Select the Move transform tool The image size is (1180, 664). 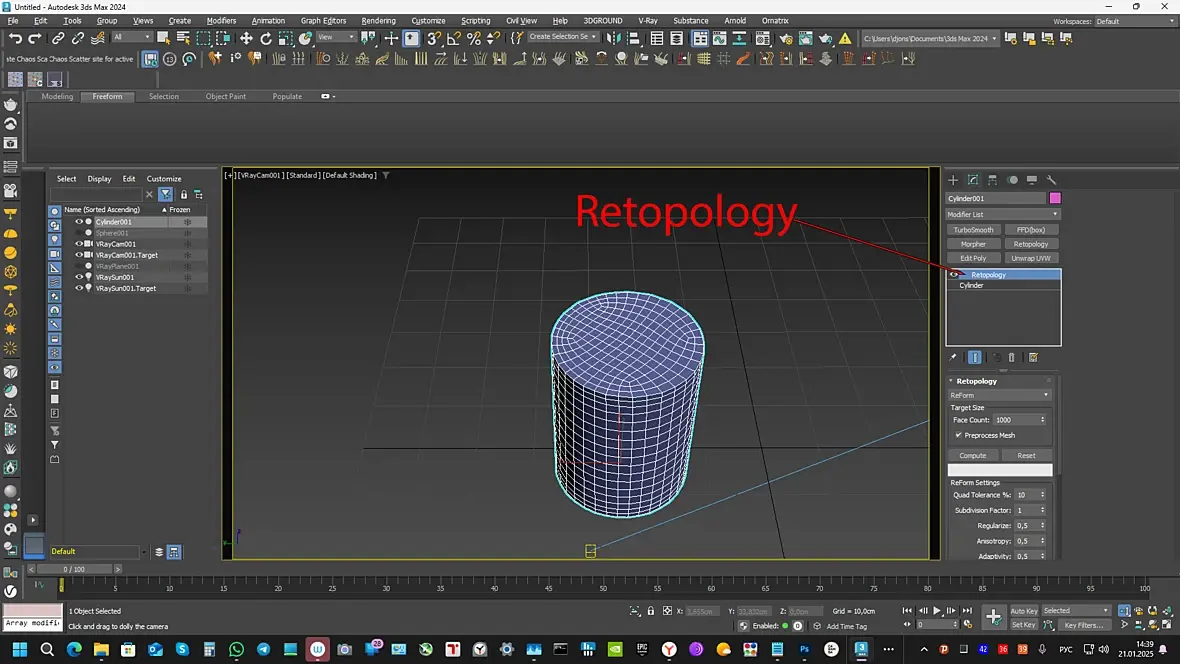pyautogui.click(x=246, y=38)
